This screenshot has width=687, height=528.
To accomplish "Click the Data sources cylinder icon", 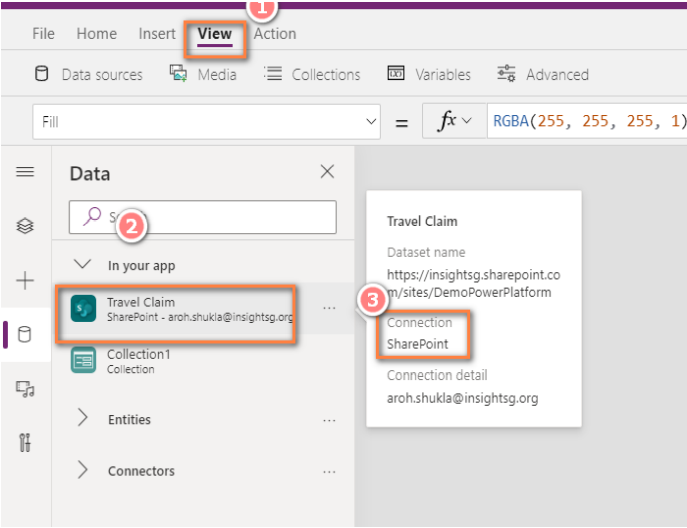I will [x=42, y=74].
